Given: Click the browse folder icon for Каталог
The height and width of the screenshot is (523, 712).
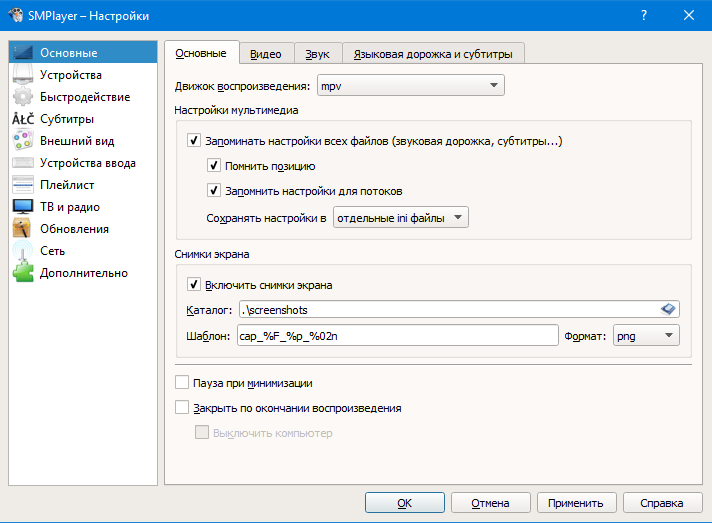Looking at the screenshot, I should [x=669, y=309].
